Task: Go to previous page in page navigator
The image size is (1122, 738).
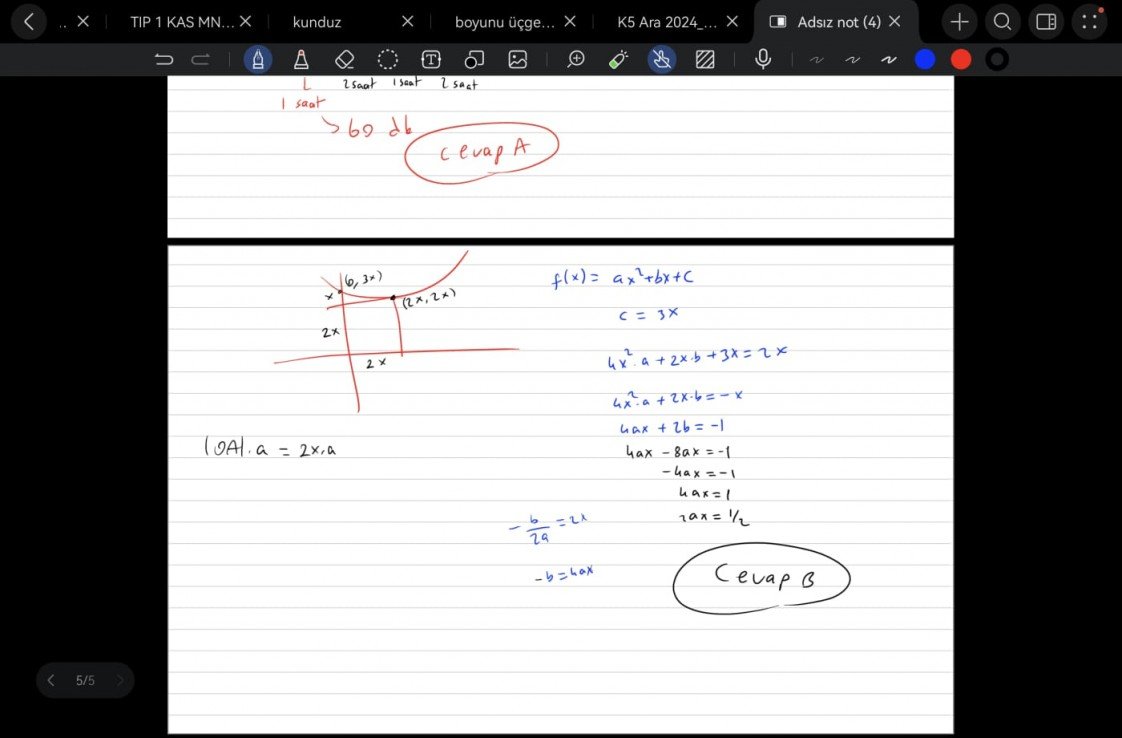Action: click(x=51, y=681)
